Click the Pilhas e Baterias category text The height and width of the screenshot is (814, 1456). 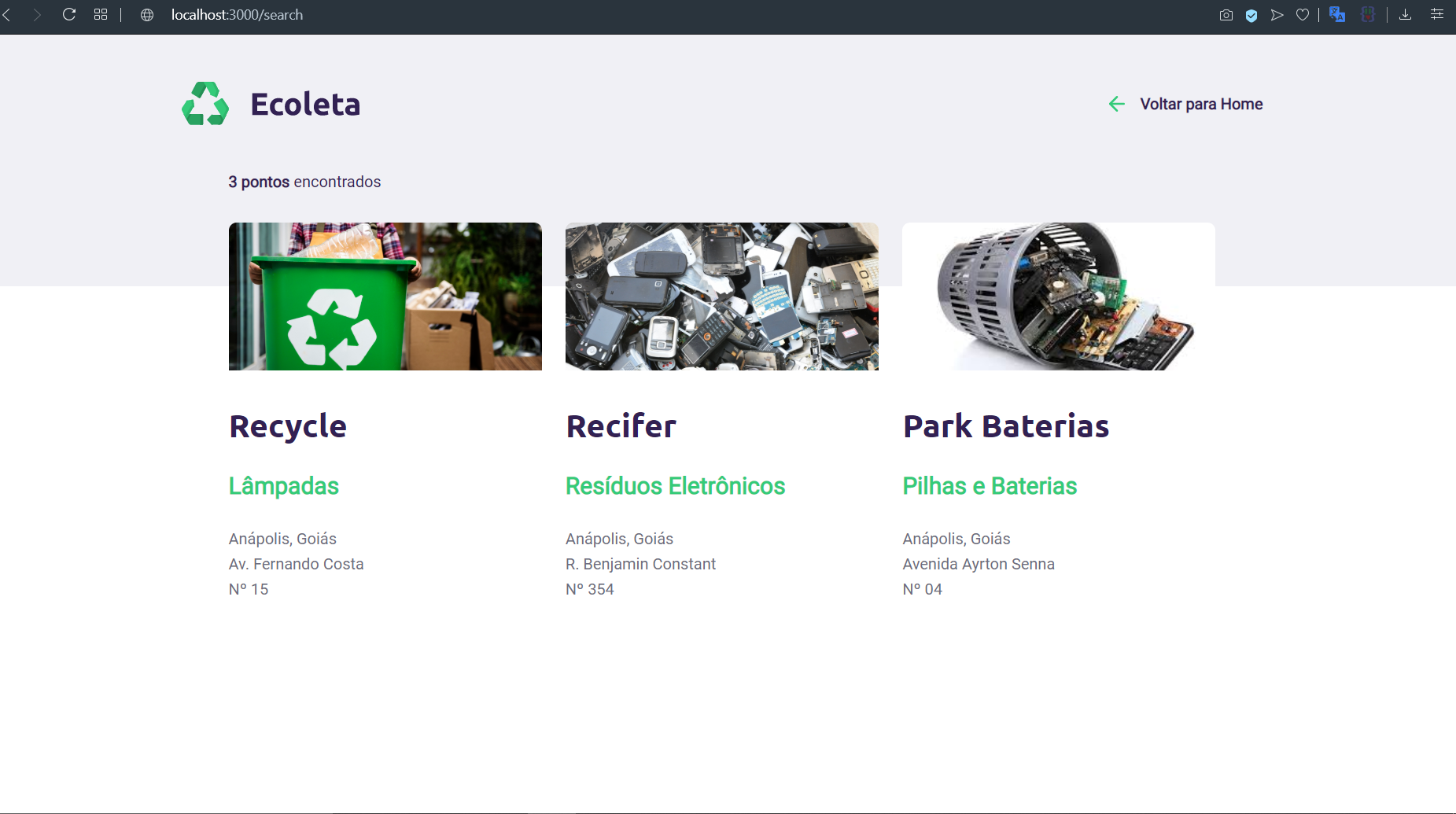(990, 486)
